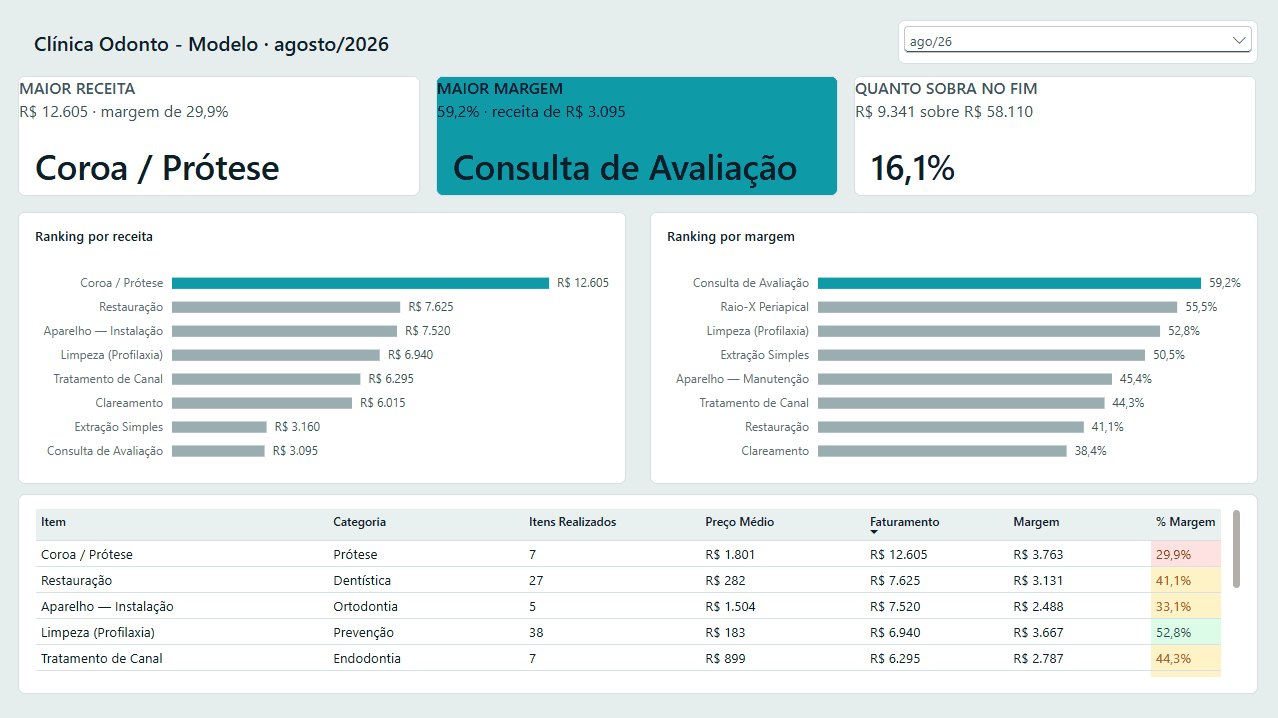Image resolution: width=1278 pixels, height=718 pixels.
Task: Select the Ortodontia category cell
Action: [x=365, y=606]
